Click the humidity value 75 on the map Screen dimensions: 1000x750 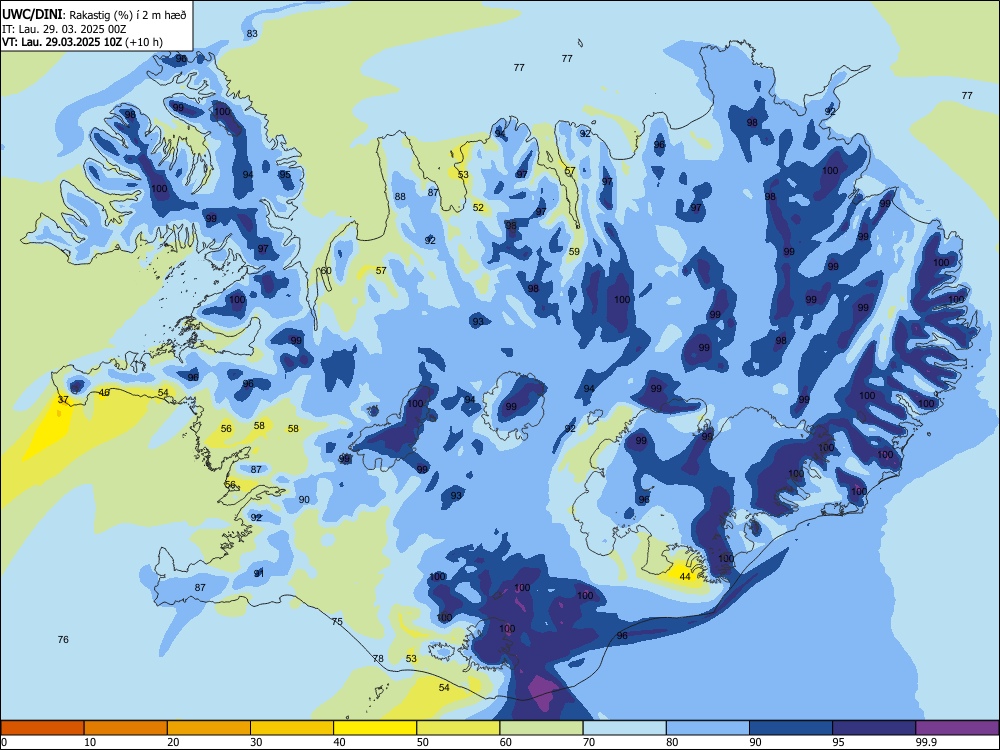pyautogui.click(x=337, y=621)
